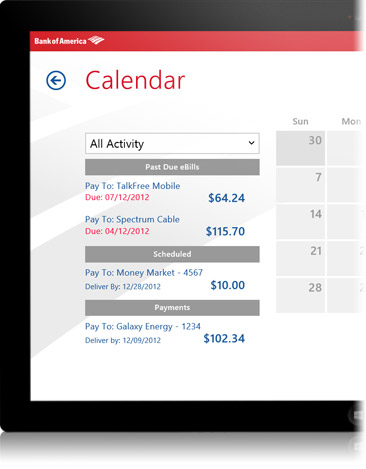Click the dropdown chevron arrow
This screenshot has width=366, height=469.
coord(251,143)
